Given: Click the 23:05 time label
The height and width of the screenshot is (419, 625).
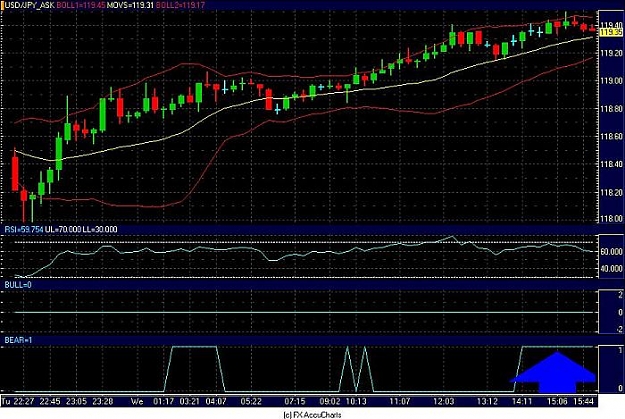Looking at the screenshot, I should (x=76, y=401).
